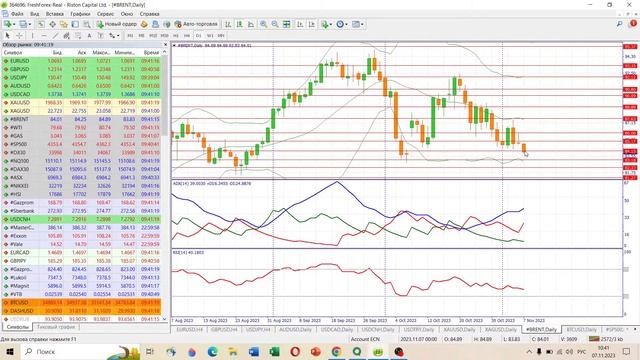Image resolution: width=640 pixels, height=360 pixels.
Task: Switch chart to Bar Chart mode
Action: (x=228, y=24)
